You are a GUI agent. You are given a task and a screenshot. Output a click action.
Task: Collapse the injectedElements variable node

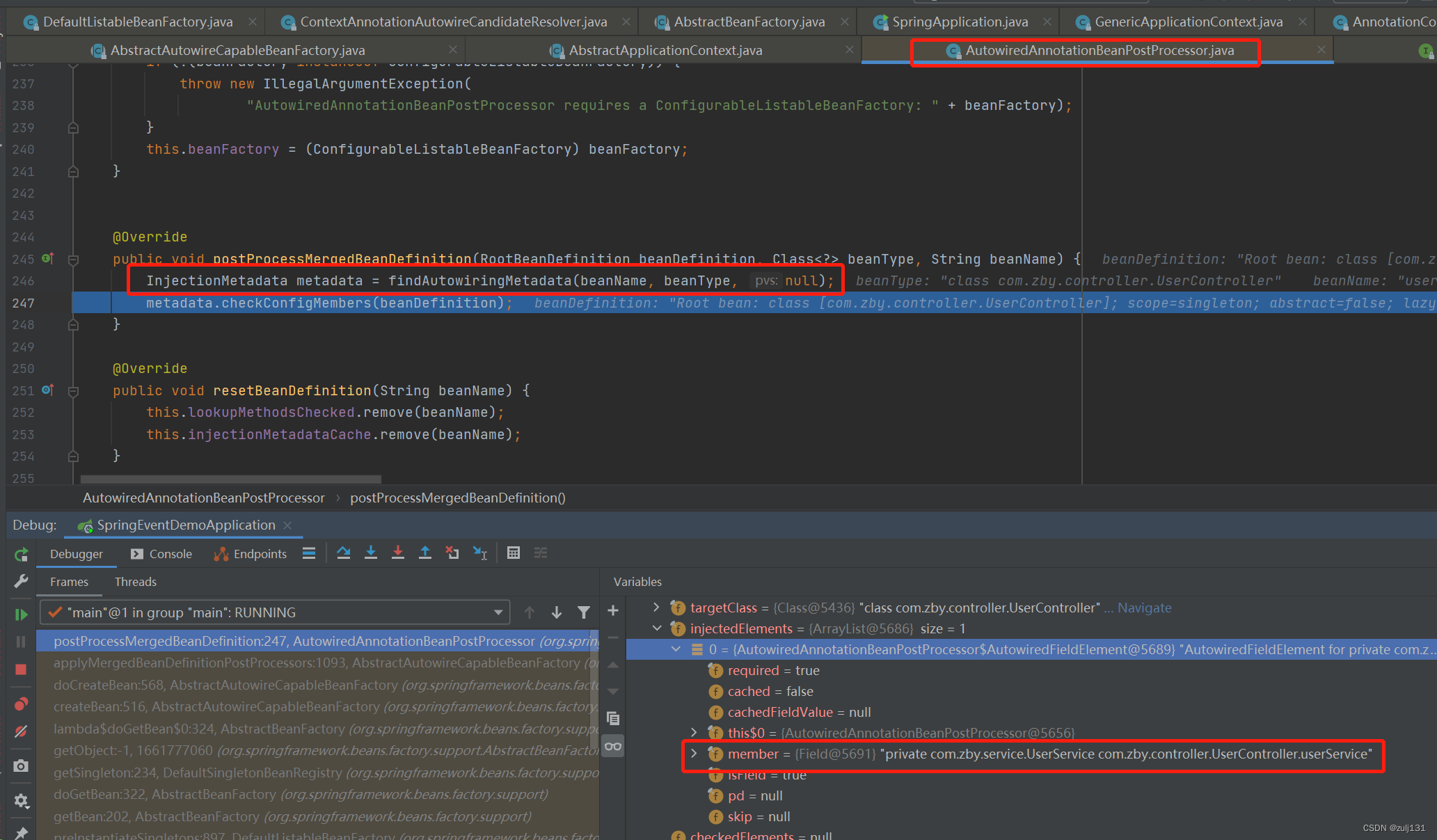pyautogui.click(x=656, y=628)
